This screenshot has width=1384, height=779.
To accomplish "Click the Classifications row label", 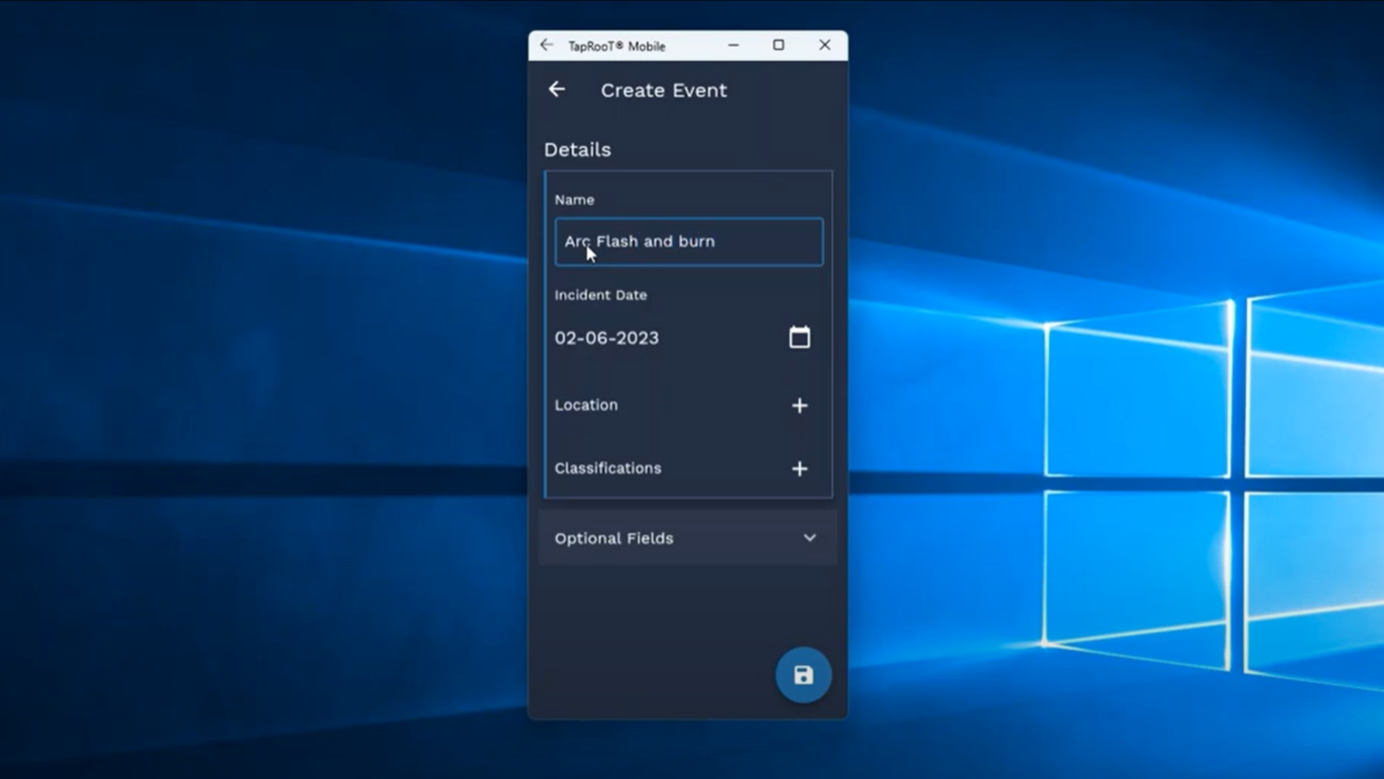I will click(608, 468).
